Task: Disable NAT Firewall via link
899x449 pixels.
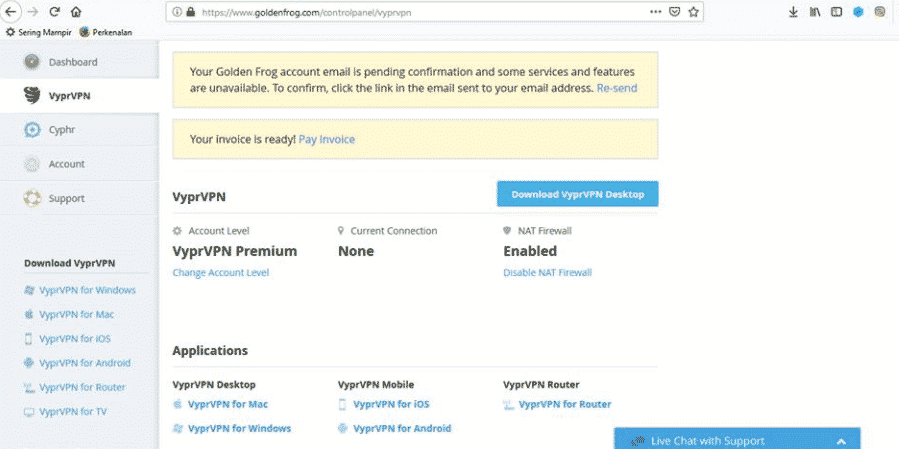Action: (x=548, y=273)
